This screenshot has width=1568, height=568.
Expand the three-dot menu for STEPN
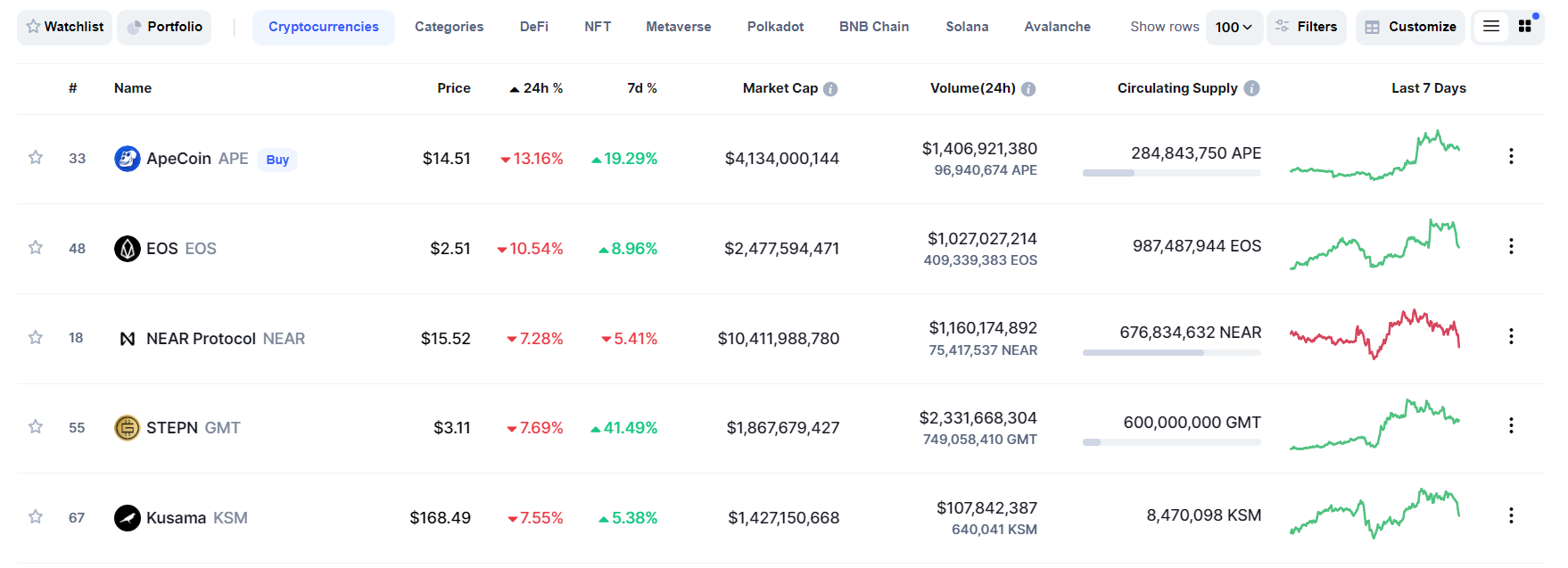tap(1510, 425)
